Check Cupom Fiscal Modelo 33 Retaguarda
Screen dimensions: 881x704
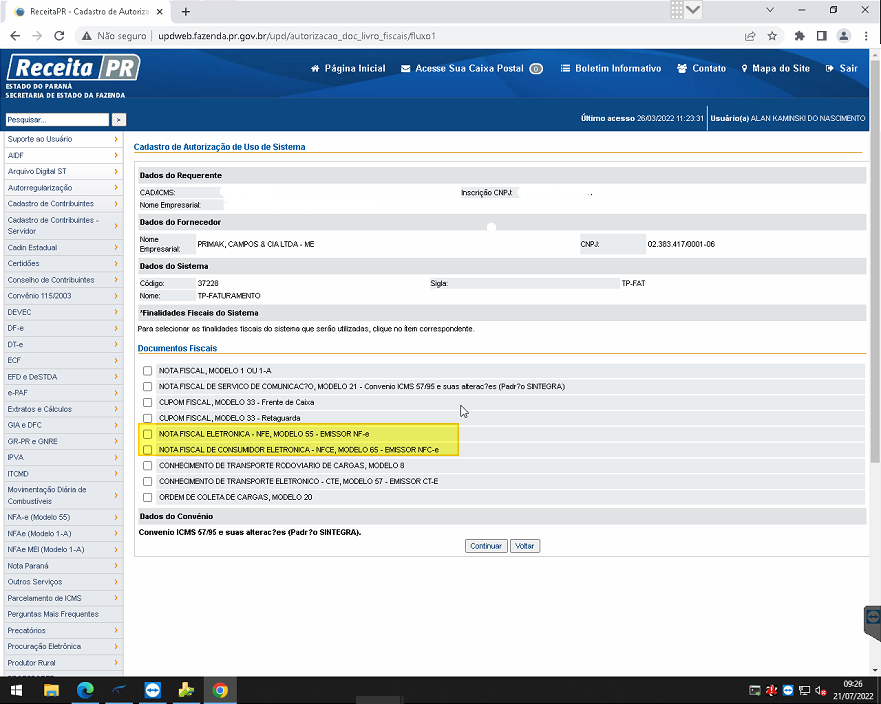tap(147, 418)
